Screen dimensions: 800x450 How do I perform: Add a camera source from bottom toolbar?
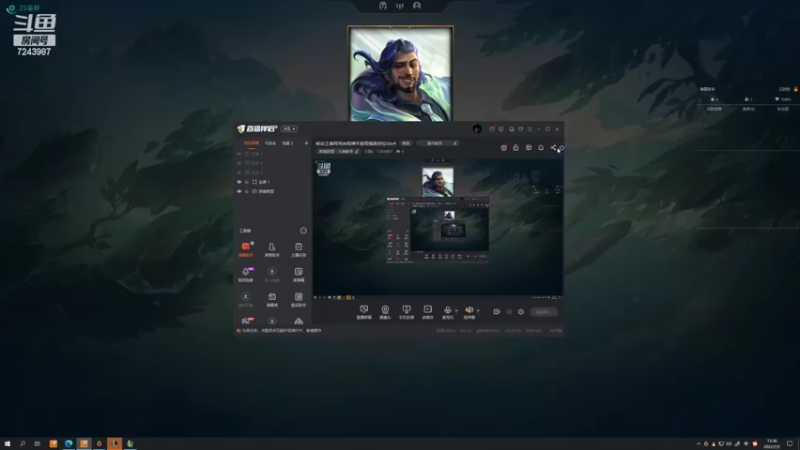385,312
